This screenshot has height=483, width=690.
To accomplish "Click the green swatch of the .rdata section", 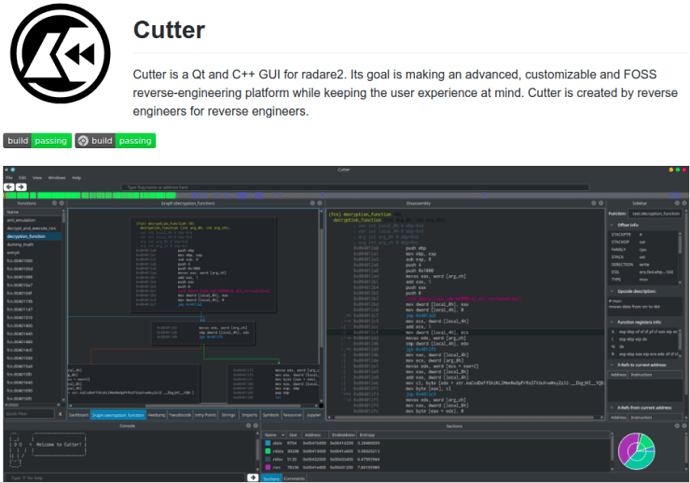I will (x=268, y=451).
